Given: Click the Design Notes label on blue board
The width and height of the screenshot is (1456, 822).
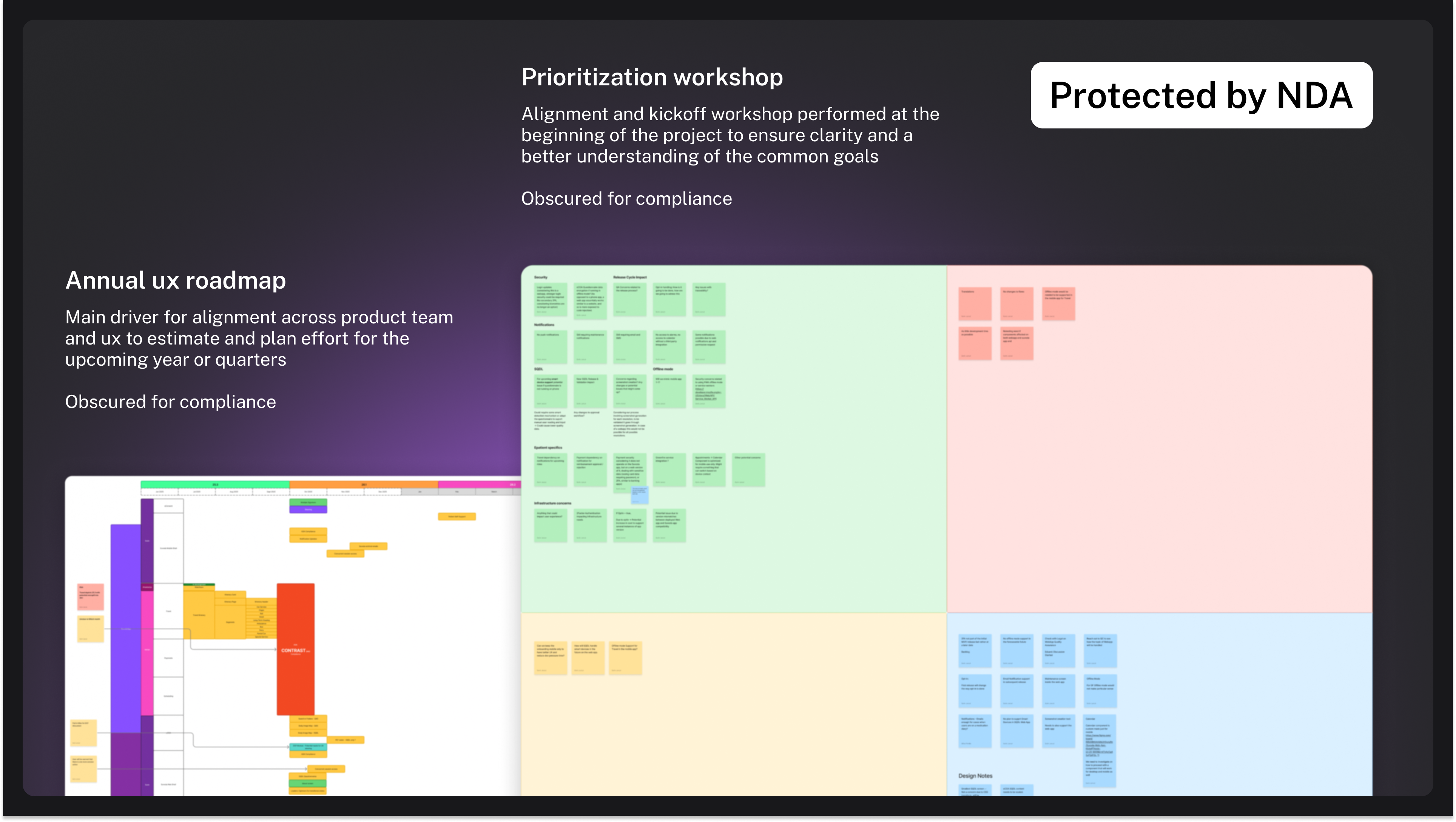Looking at the screenshot, I should pyautogui.click(x=975, y=776).
